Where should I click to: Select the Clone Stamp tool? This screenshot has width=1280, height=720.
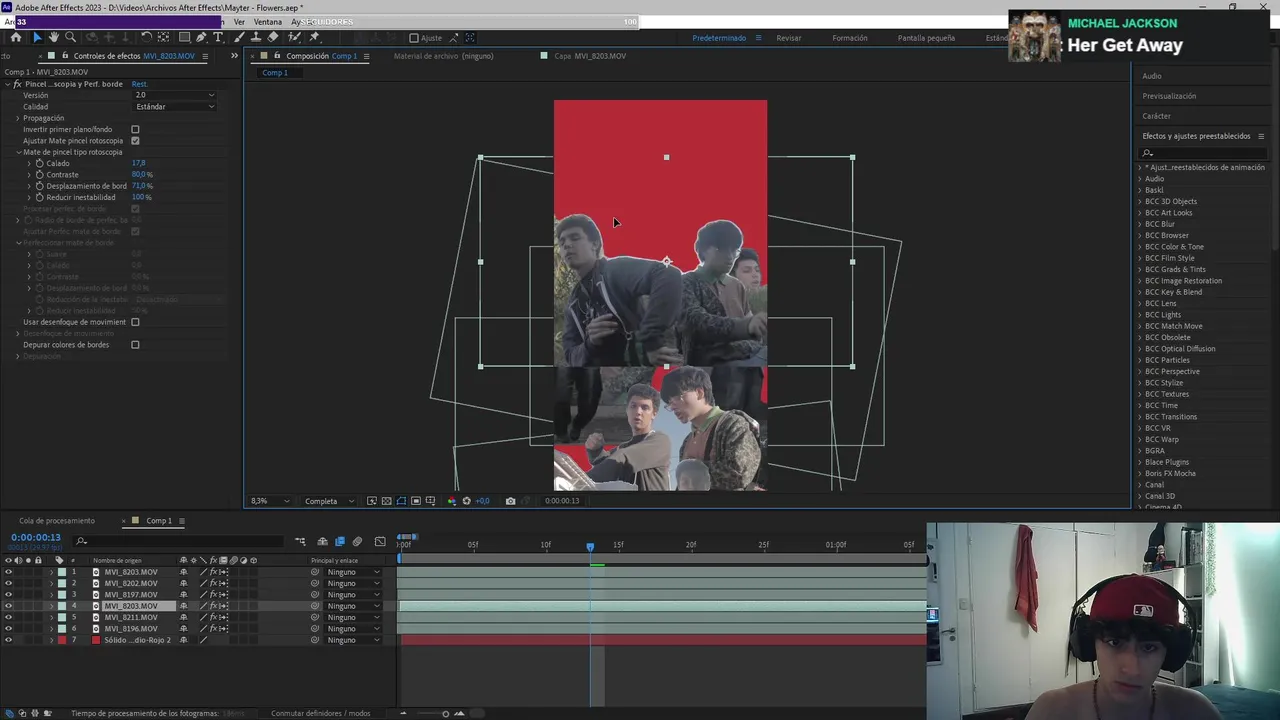[256, 37]
